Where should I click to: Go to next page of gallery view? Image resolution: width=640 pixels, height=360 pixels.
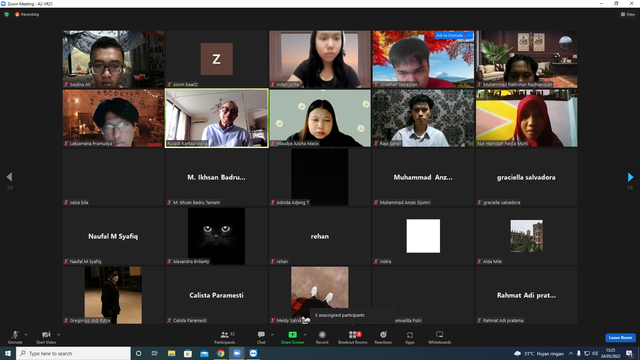coord(630,177)
